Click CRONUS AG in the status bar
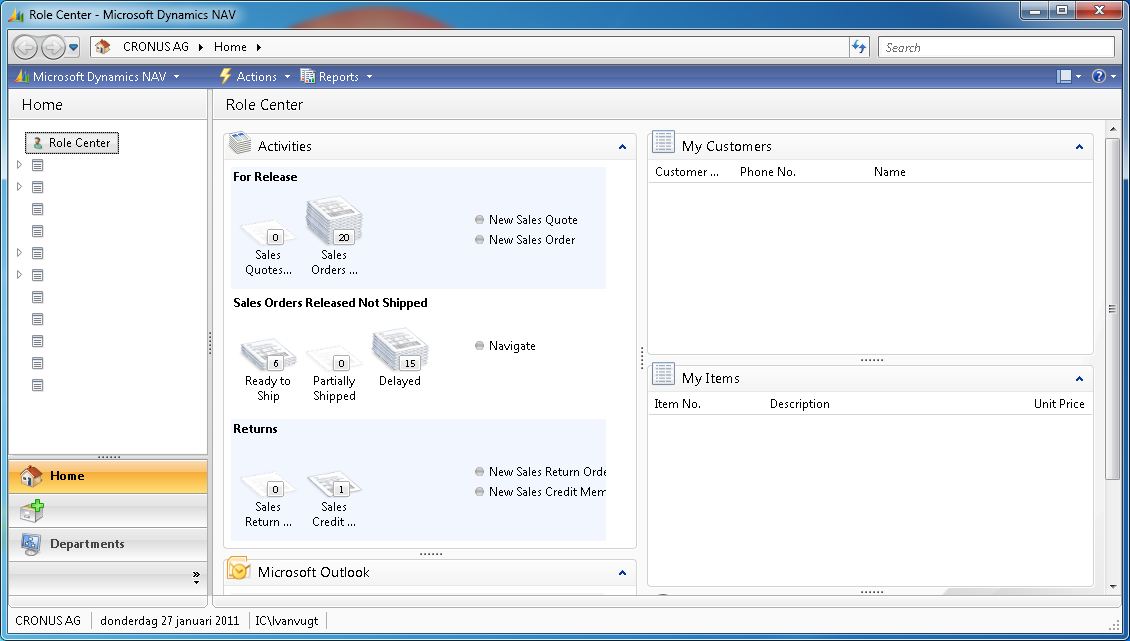Viewport: 1130px width, 641px height. 48,621
